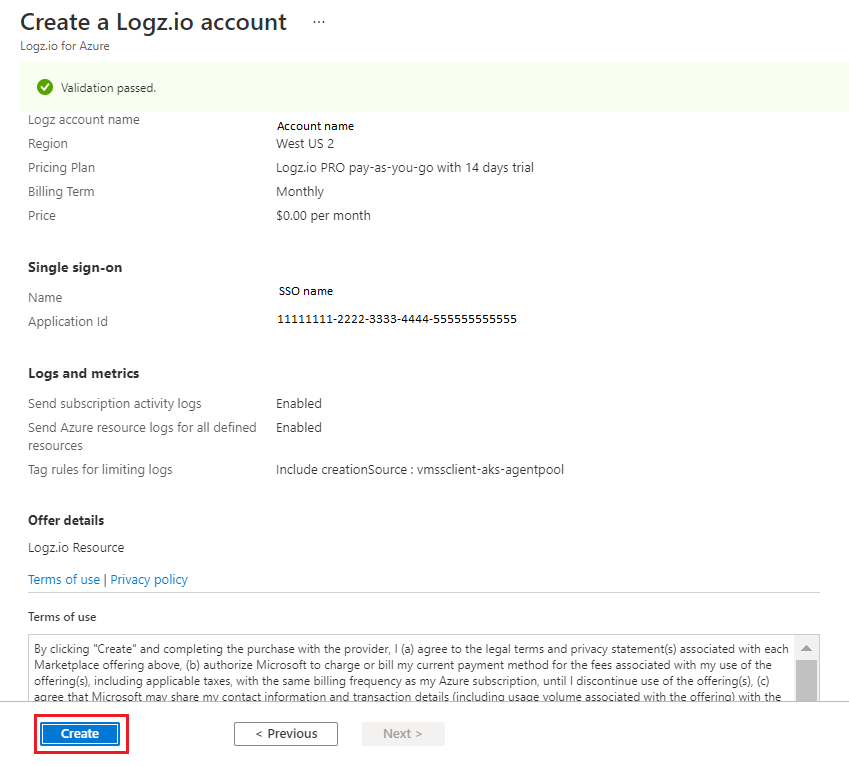This screenshot has width=849, height=766.
Task: Click the 'Billing Term' label
Action: [61, 192]
